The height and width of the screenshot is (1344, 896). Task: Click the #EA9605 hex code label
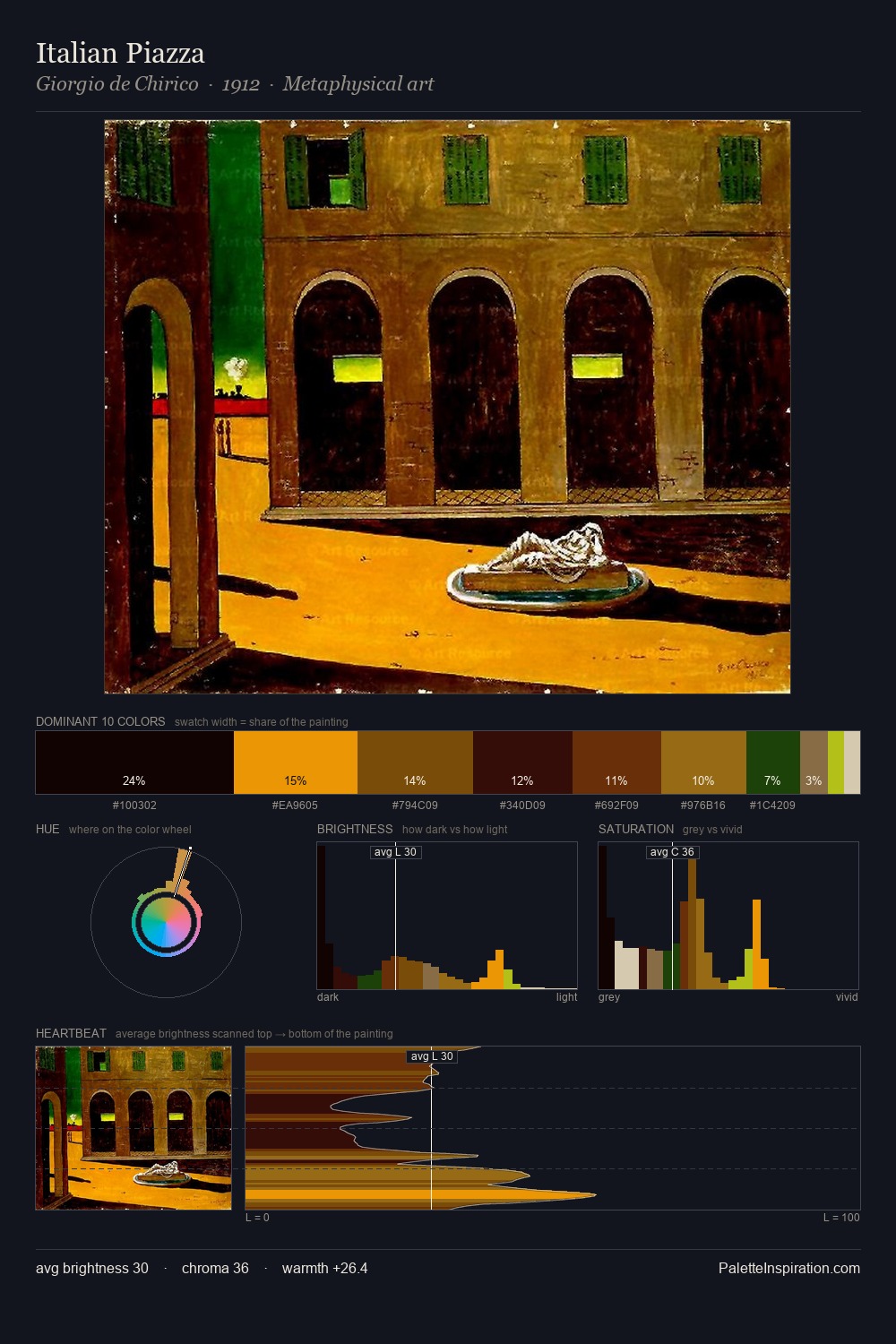(295, 806)
